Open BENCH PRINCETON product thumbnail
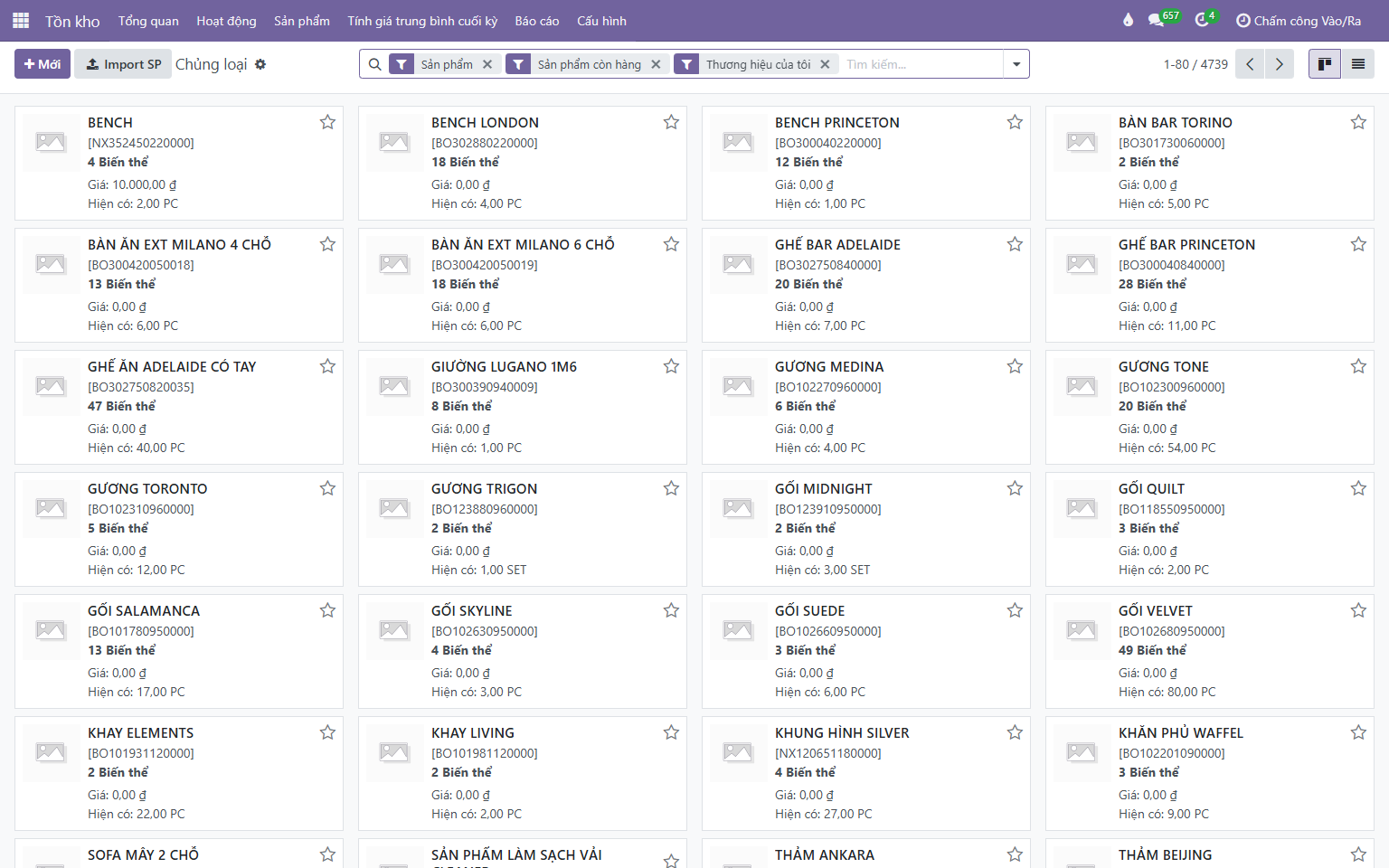This screenshot has width=1389, height=868. coord(738,142)
